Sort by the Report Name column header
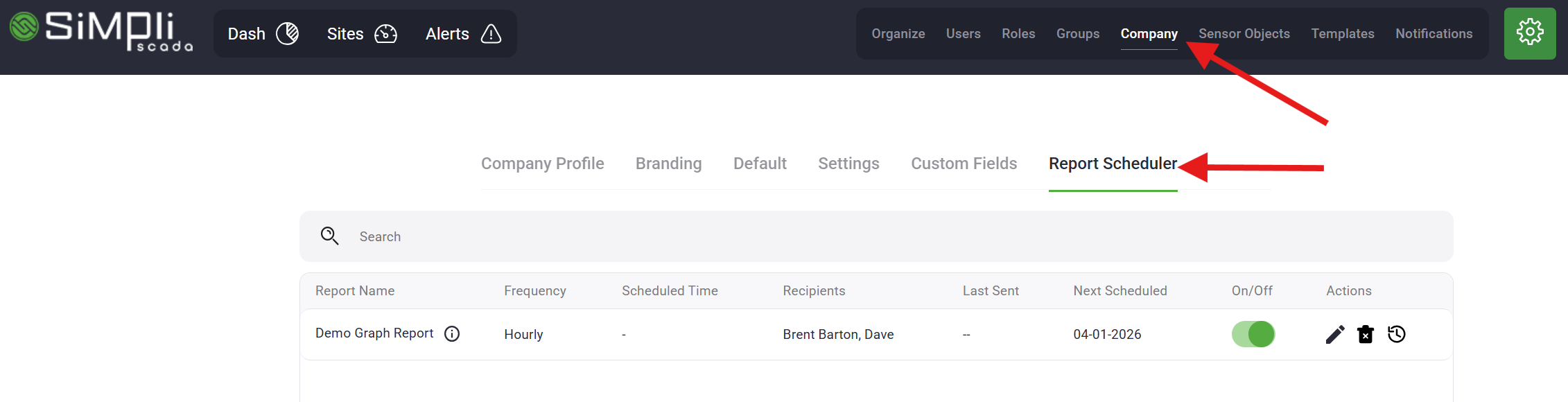Screen dimensions: 1568x402 coord(355,291)
